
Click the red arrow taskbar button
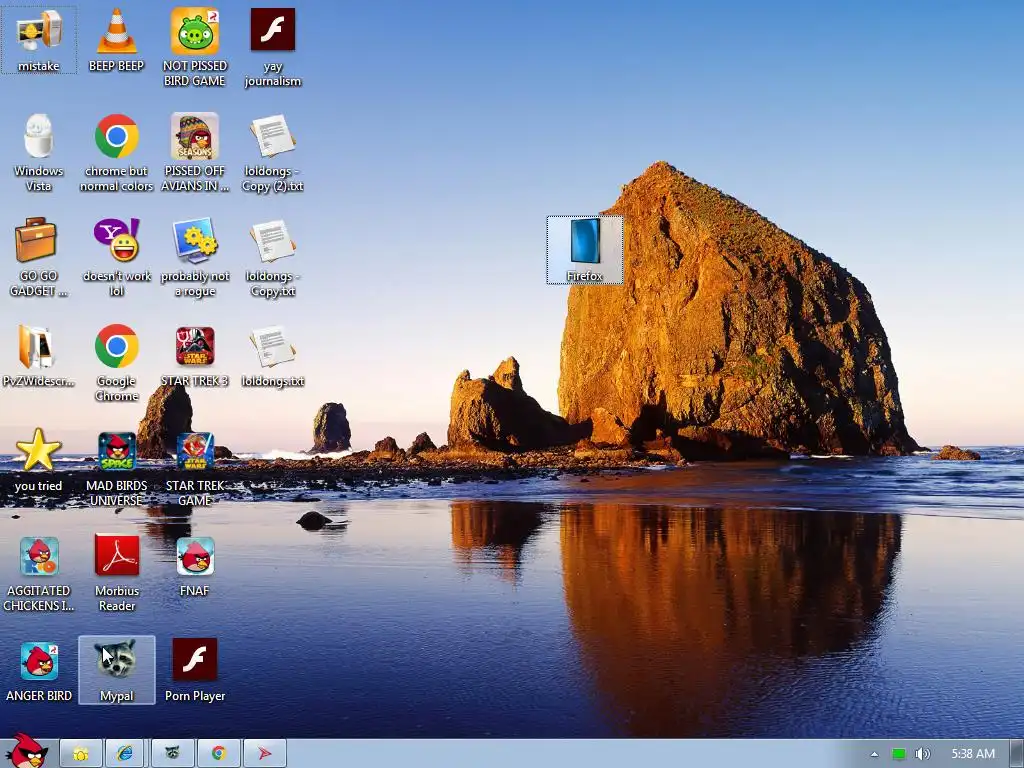tap(264, 754)
